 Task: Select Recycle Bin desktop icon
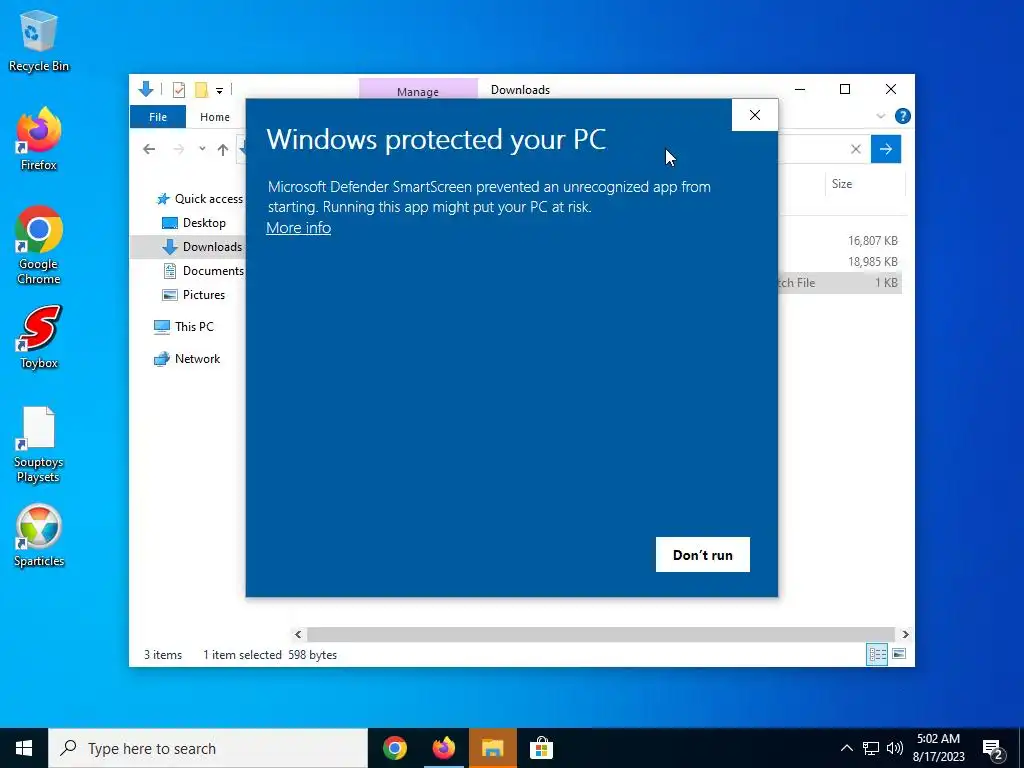pyautogui.click(x=39, y=40)
